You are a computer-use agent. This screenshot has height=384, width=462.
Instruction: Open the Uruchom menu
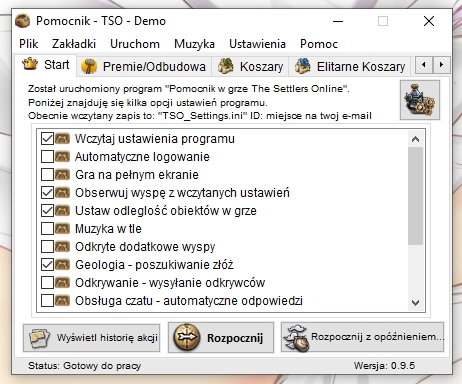[135, 44]
